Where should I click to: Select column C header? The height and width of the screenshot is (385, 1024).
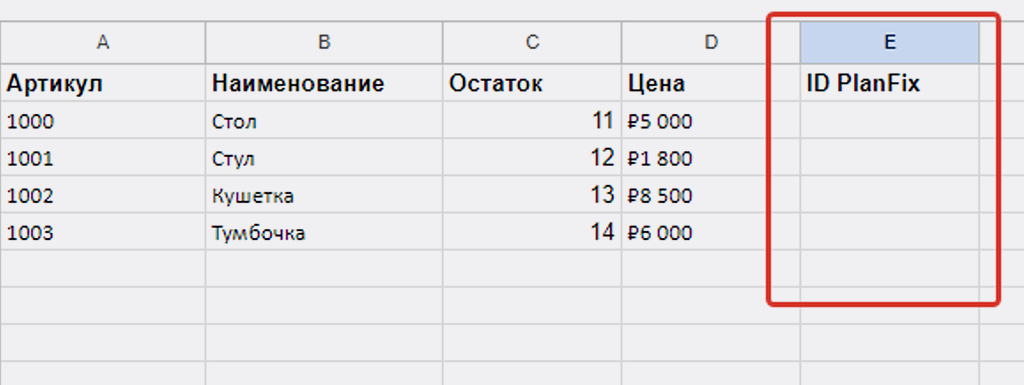pyautogui.click(x=532, y=42)
